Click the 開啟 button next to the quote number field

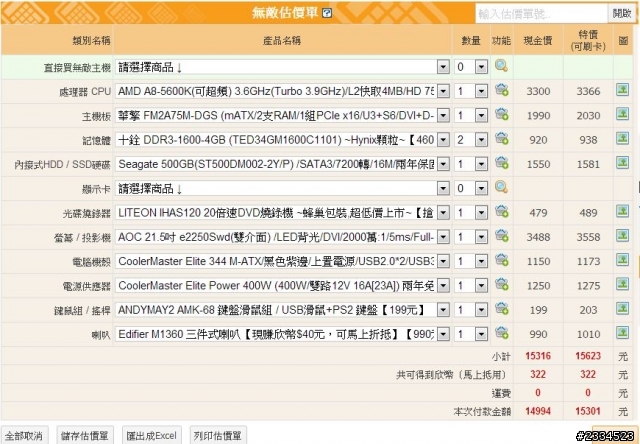click(622, 13)
